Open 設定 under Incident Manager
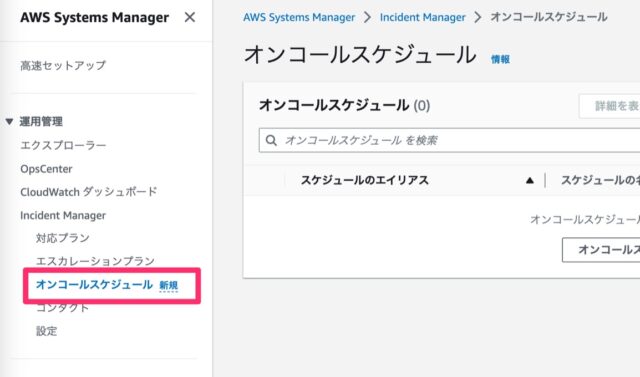The height and width of the screenshot is (377, 640). (47, 331)
